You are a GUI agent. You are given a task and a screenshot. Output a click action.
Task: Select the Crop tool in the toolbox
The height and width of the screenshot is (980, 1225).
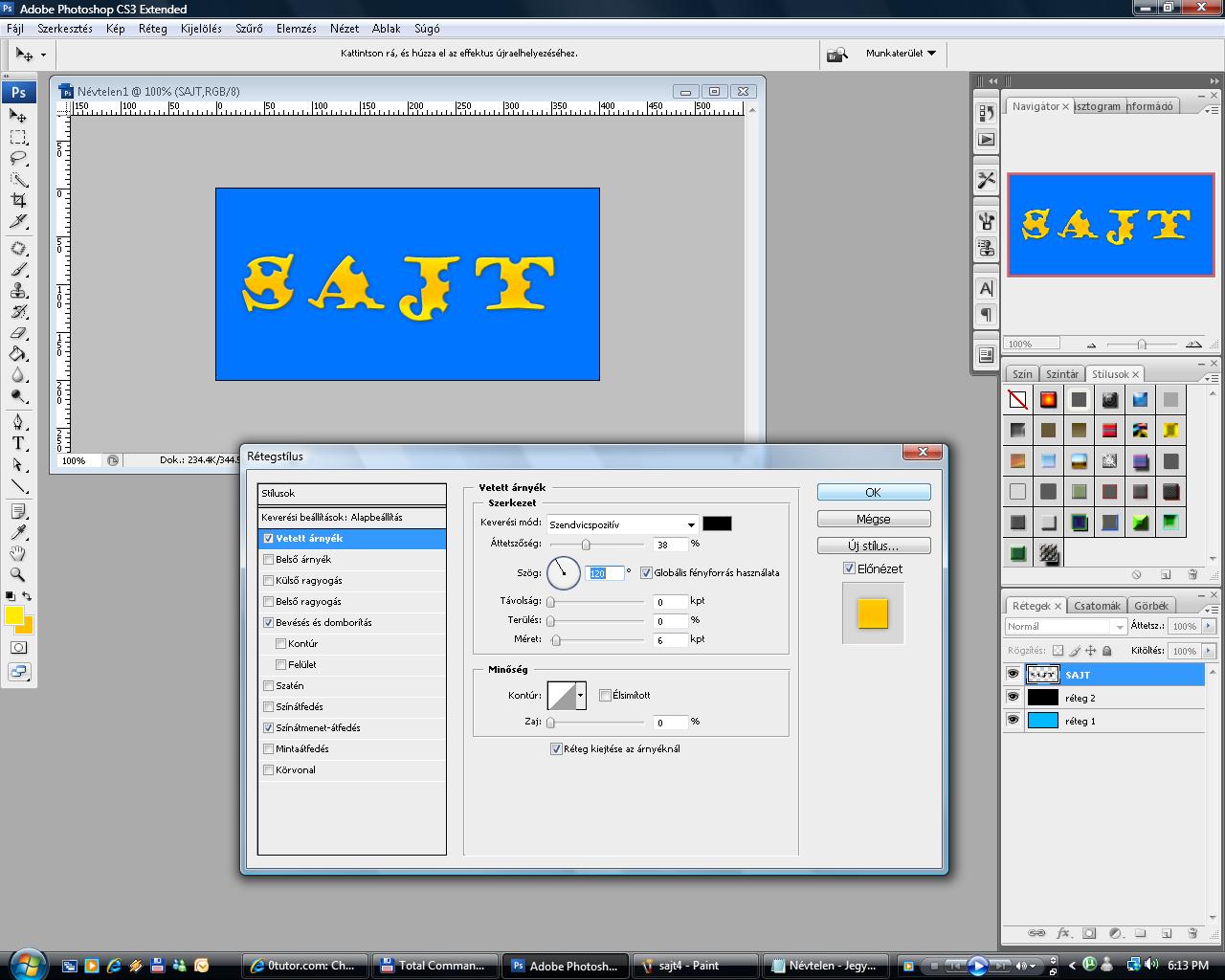18,200
